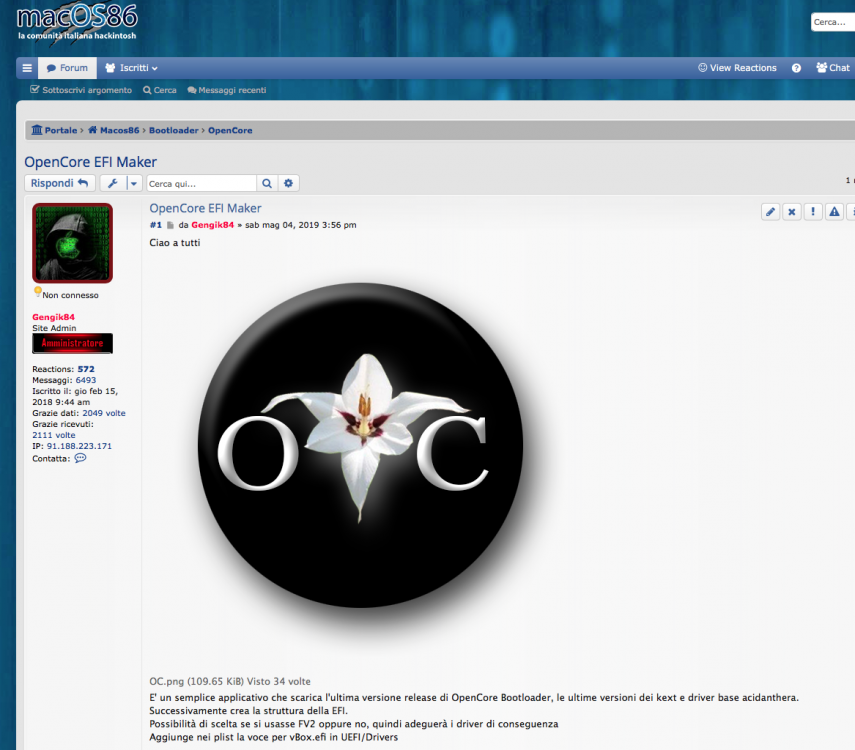The image size is (855, 750).
Task: Open Messaggi count 6493
Action: click(x=86, y=380)
